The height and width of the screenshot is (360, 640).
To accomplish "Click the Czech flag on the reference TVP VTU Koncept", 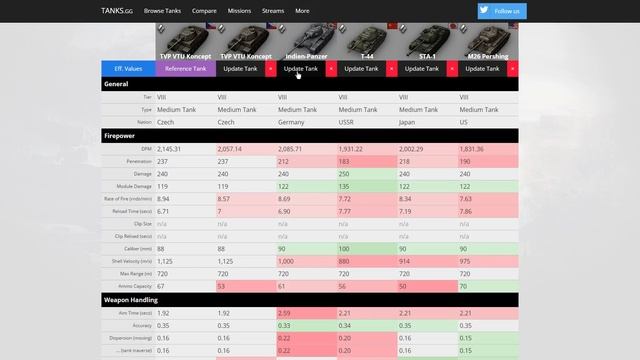I will click(x=211, y=26).
